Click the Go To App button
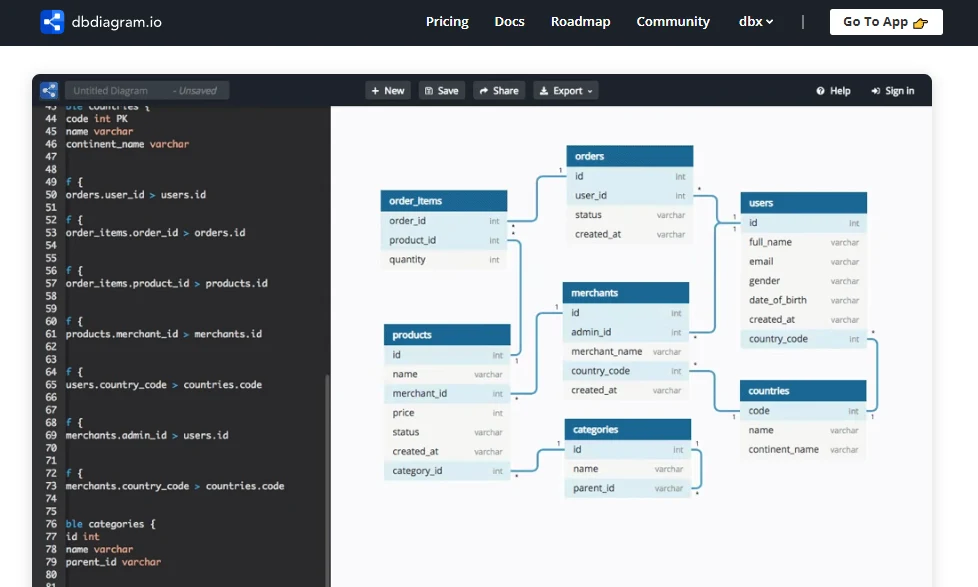 [x=886, y=22]
